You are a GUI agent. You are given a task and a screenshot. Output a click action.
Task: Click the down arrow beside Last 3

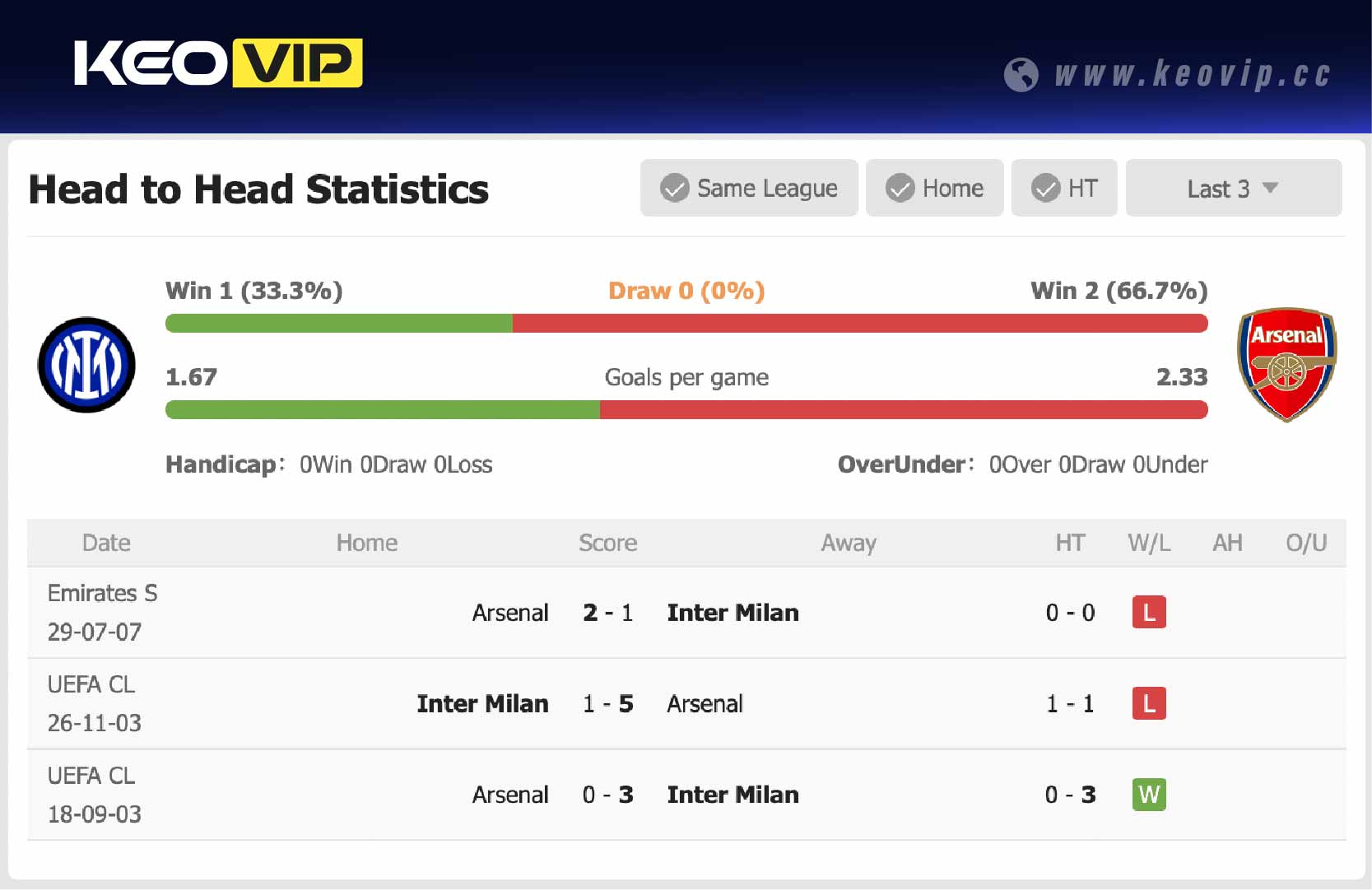pos(1270,189)
